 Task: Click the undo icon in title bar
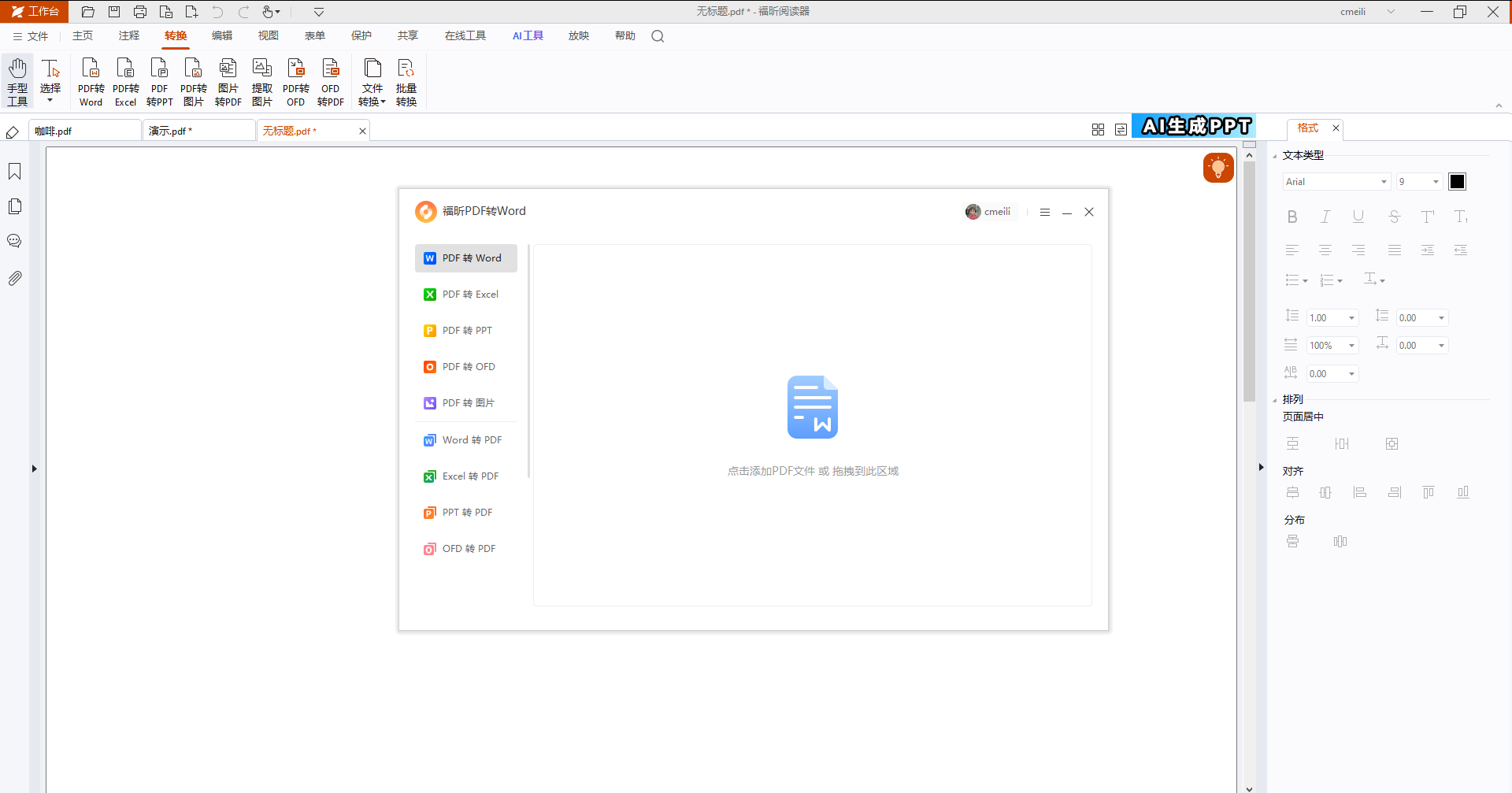click(x=217, y=12)
